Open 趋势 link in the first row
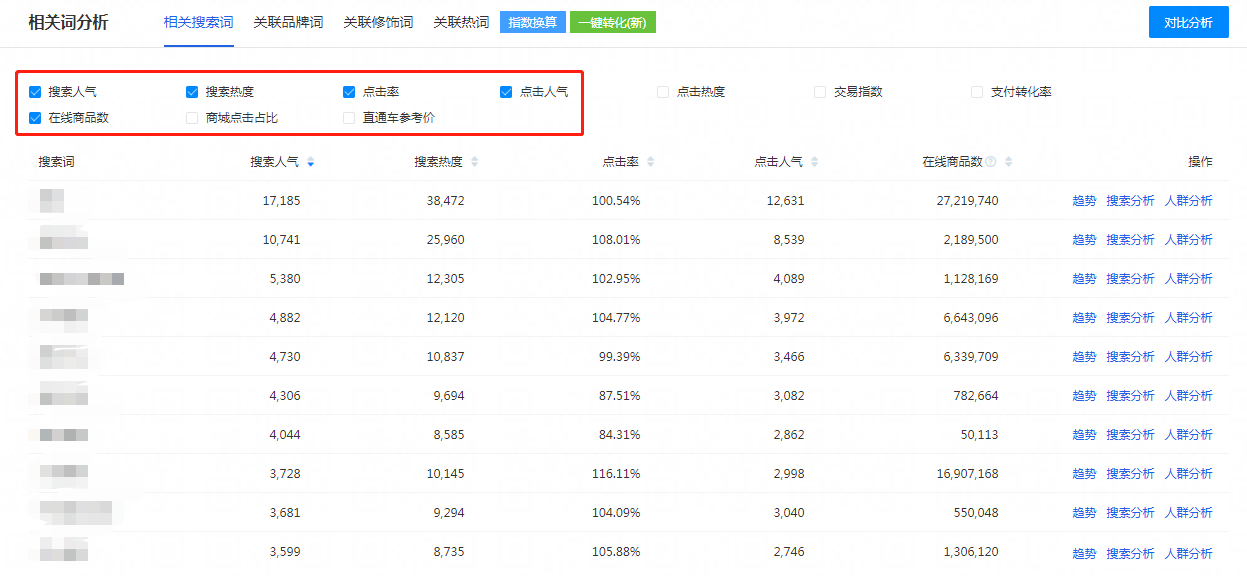This screenshot has width=1247, height=576. pyautogui.click(x=1084, y=201)
